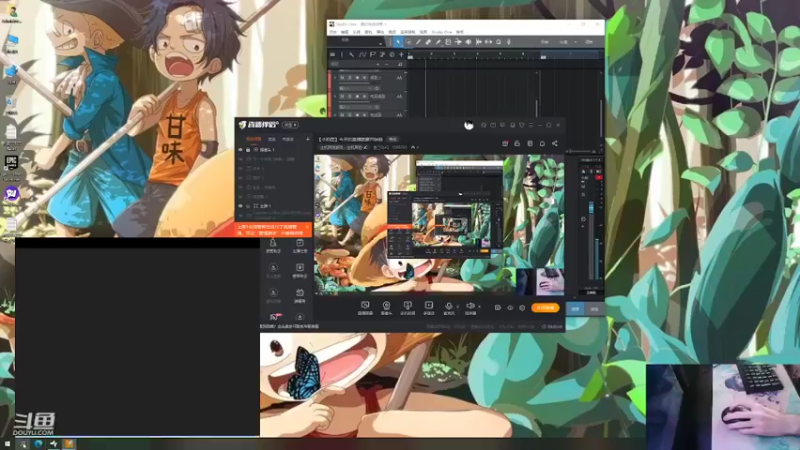Click the play media icon in bottom toolbar

(429, 307)
